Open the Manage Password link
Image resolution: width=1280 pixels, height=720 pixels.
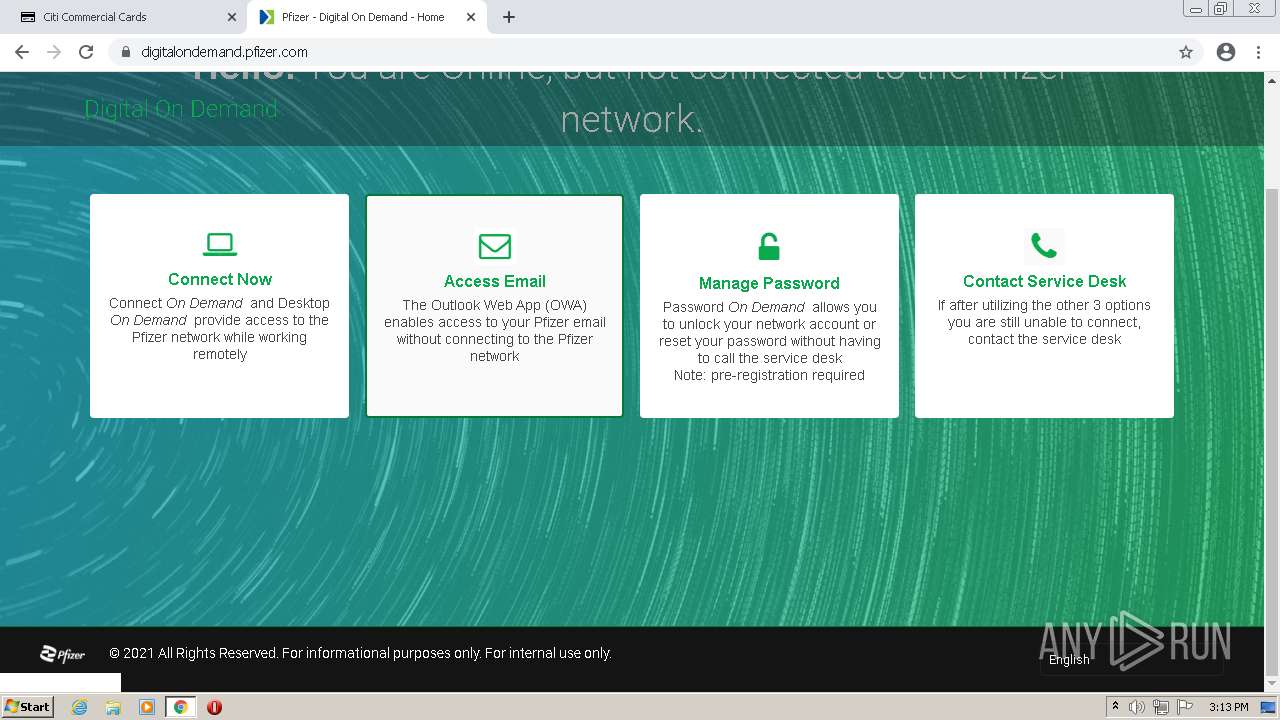769,283
